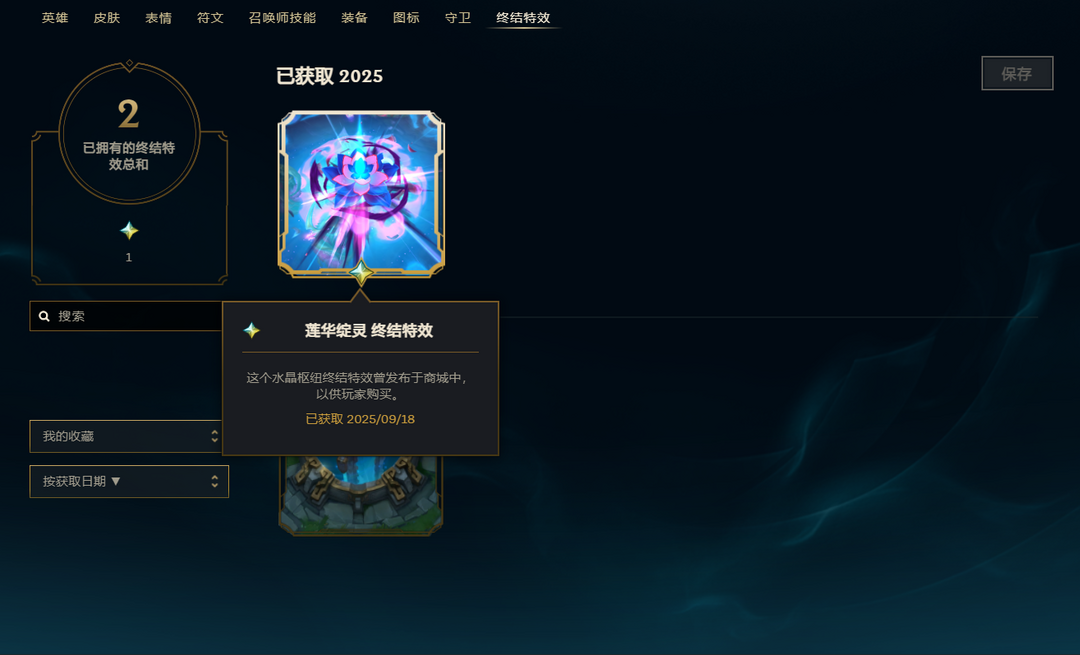Open the 我的收藏 filter dropdown
The width and height of the screenshot is (1080, 655).
click(x=126, y=436)
